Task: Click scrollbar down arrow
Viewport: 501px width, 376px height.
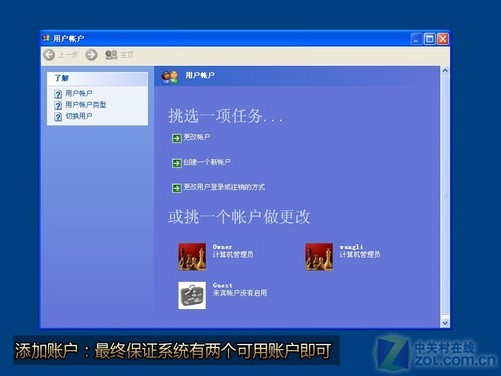Action: [x=445, y=323]
